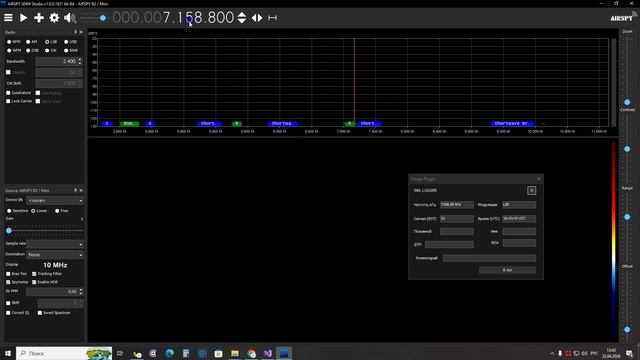The height and width of the screenshot is (360, 640).
Task: Open the Sample rate dropdown
Action: click(55, 244)
